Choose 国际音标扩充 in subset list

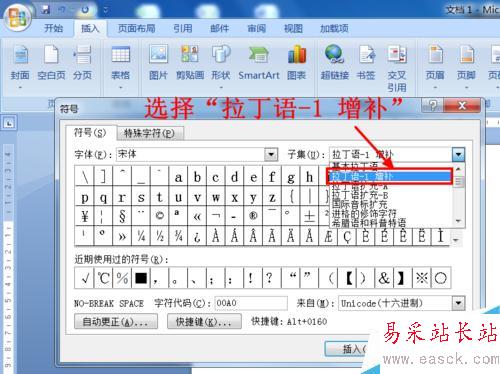390,204
